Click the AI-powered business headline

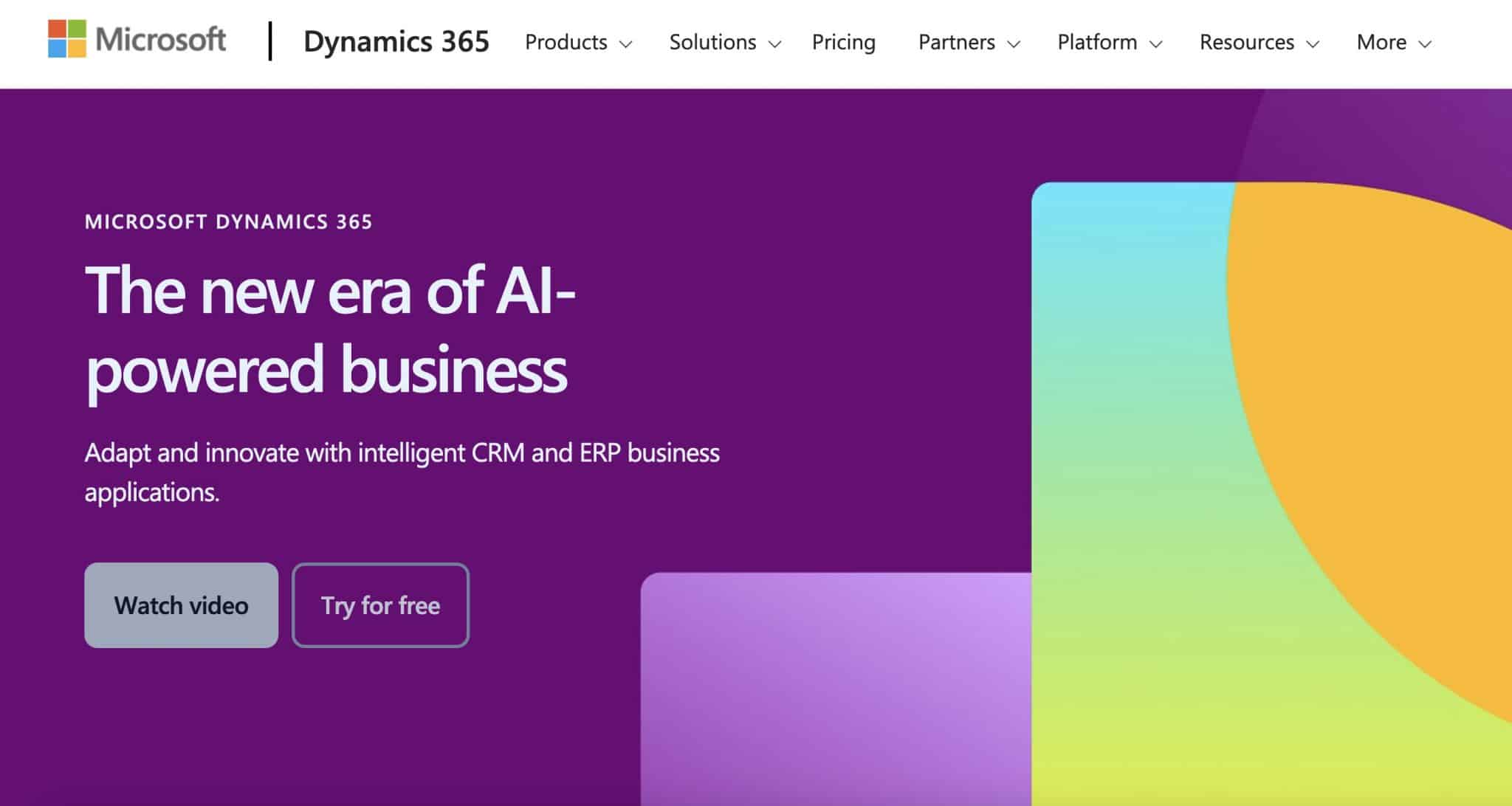click(x=325, y=332)
